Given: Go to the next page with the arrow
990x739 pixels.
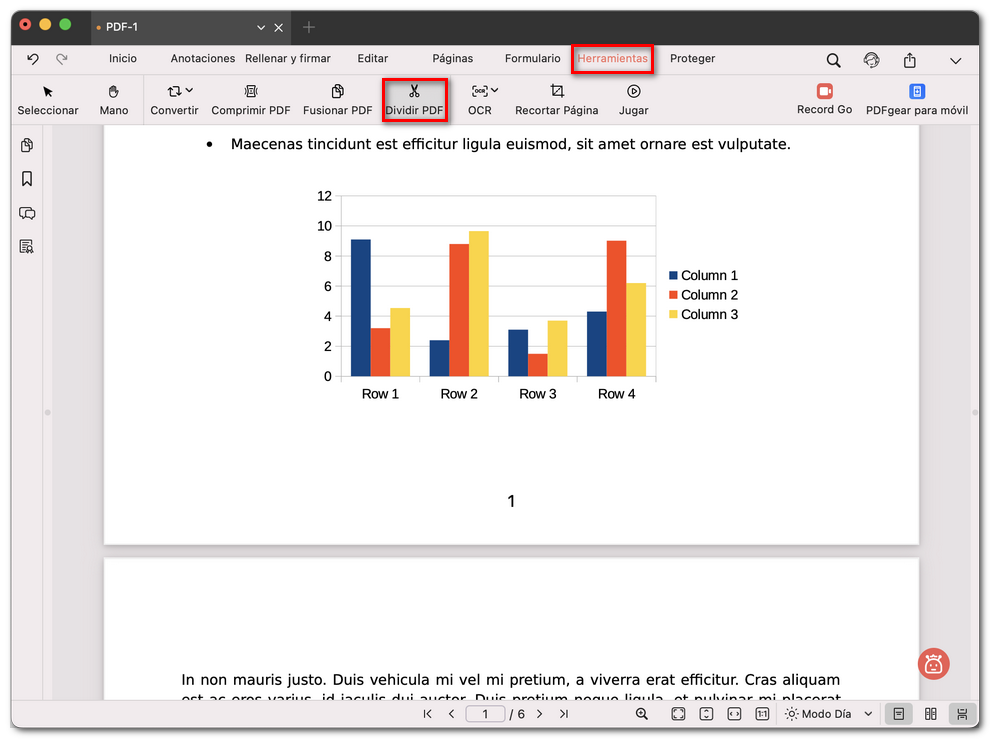Looking at the screenshot, I should 539,713.
